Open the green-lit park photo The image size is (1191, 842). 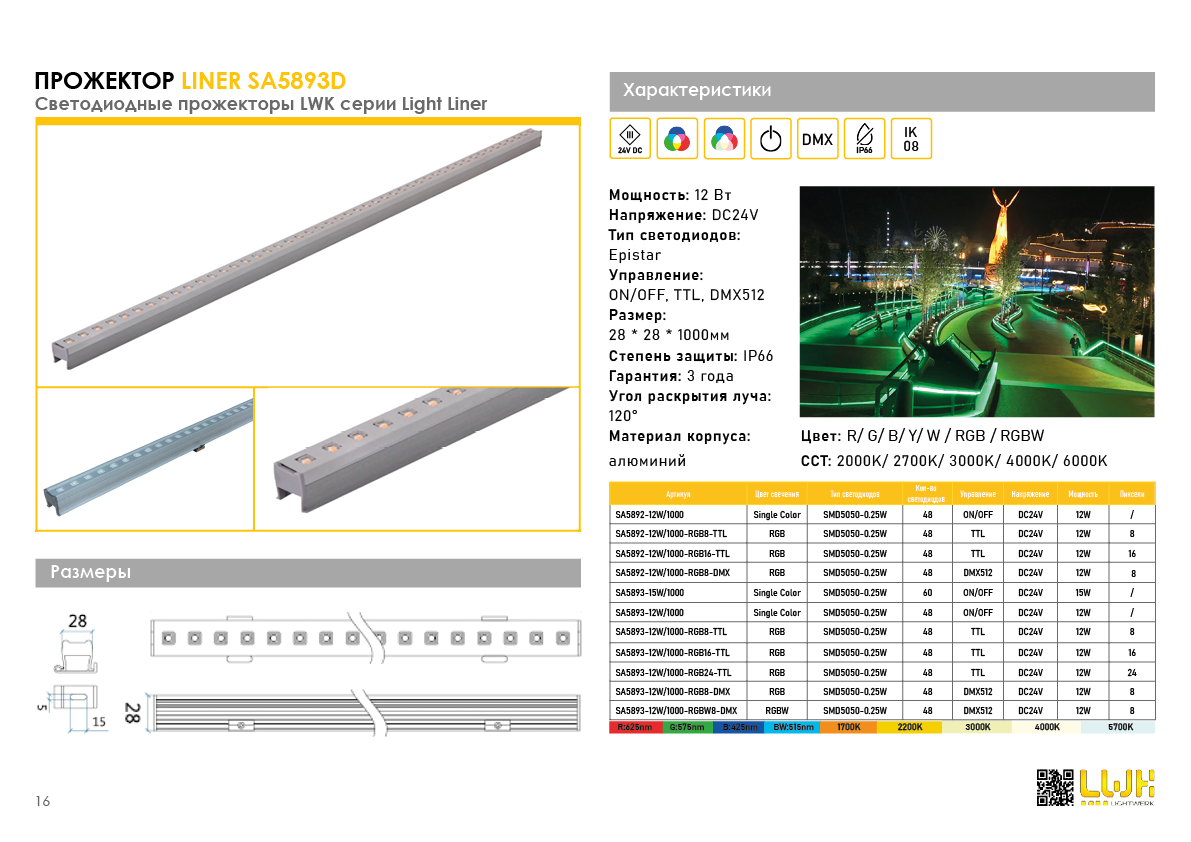[976, 301]
